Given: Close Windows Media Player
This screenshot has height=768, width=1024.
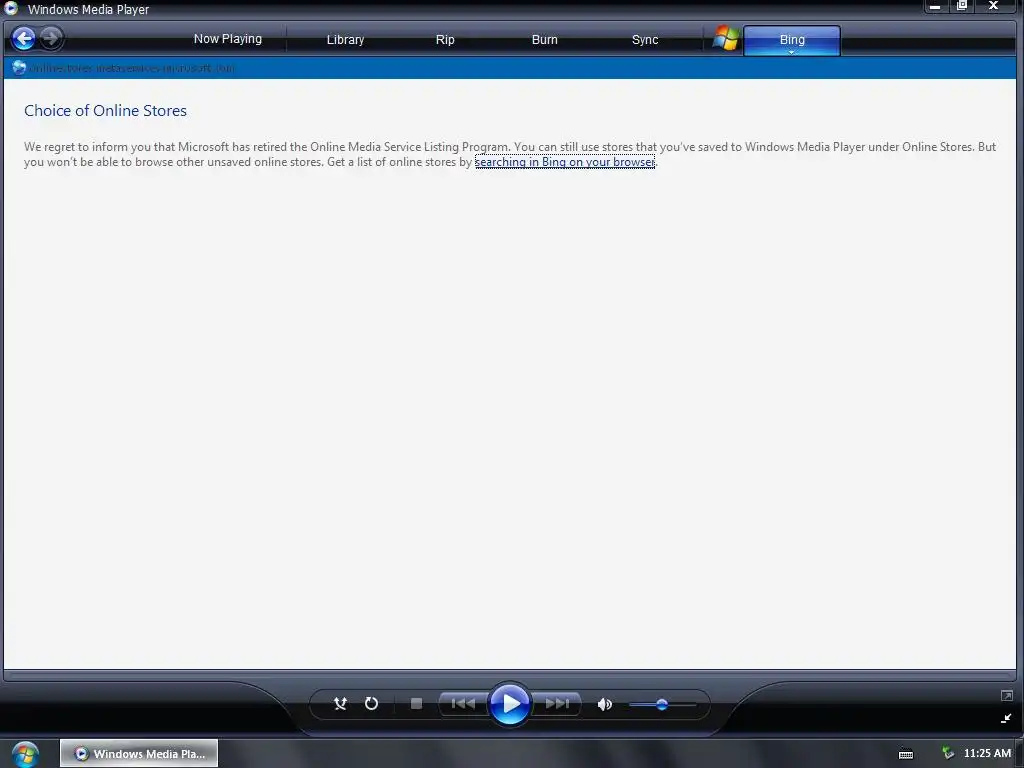Looking at the screenshot, I should [995, 6].
